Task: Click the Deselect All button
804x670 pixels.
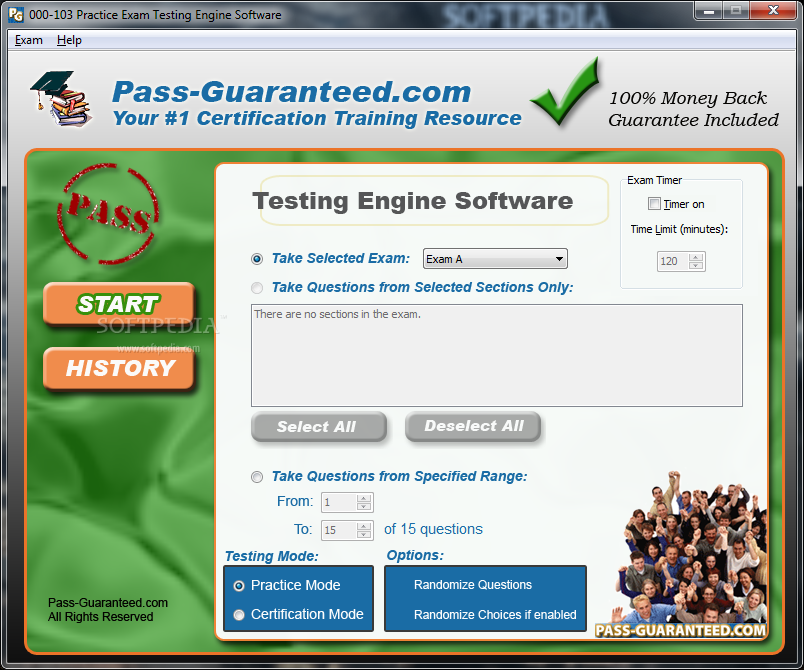Action: click(x=473, y=425)
